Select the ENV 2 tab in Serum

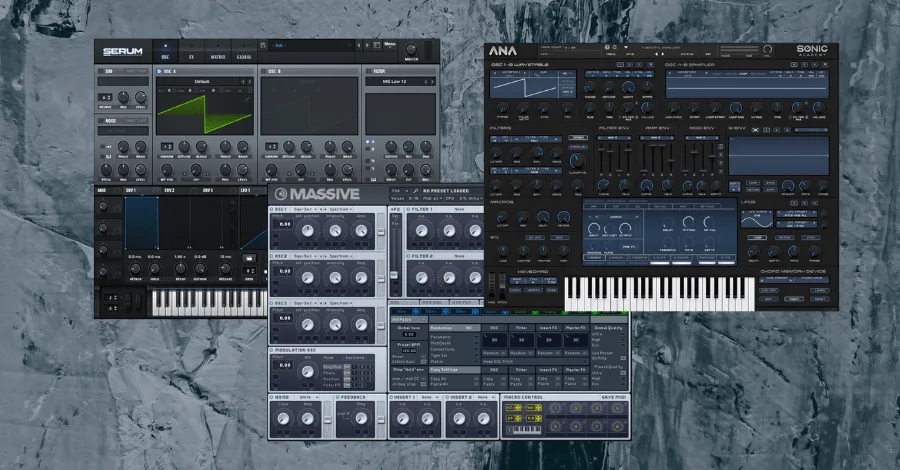[x=169, y=191]
